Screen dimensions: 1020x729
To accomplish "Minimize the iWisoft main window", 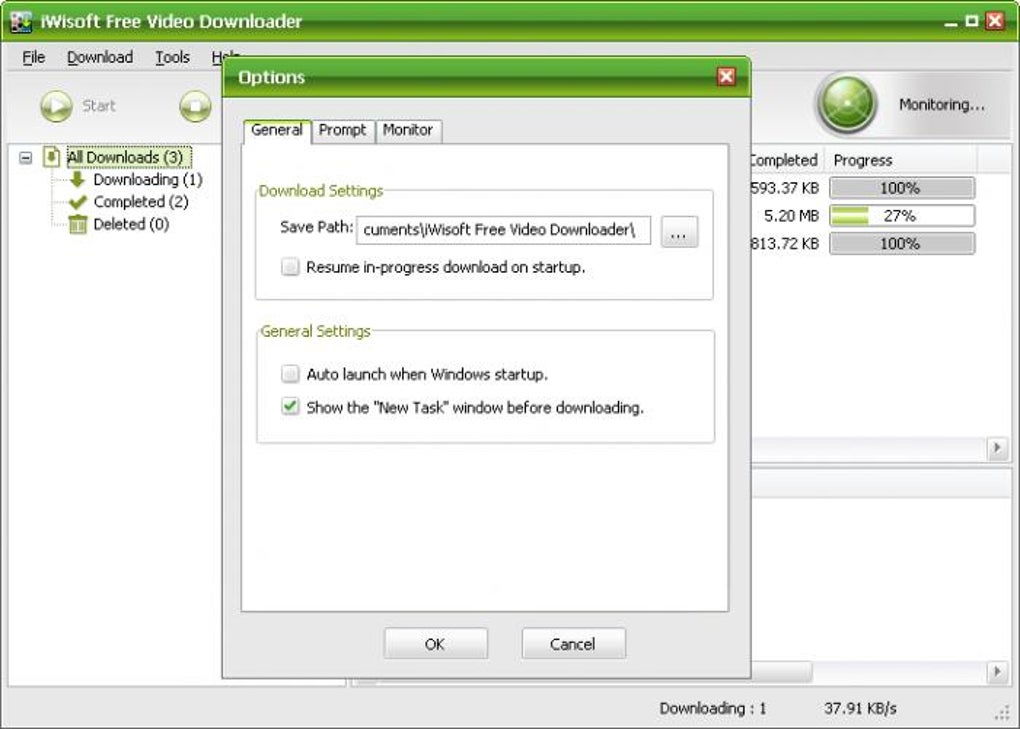I will (951, 21).
